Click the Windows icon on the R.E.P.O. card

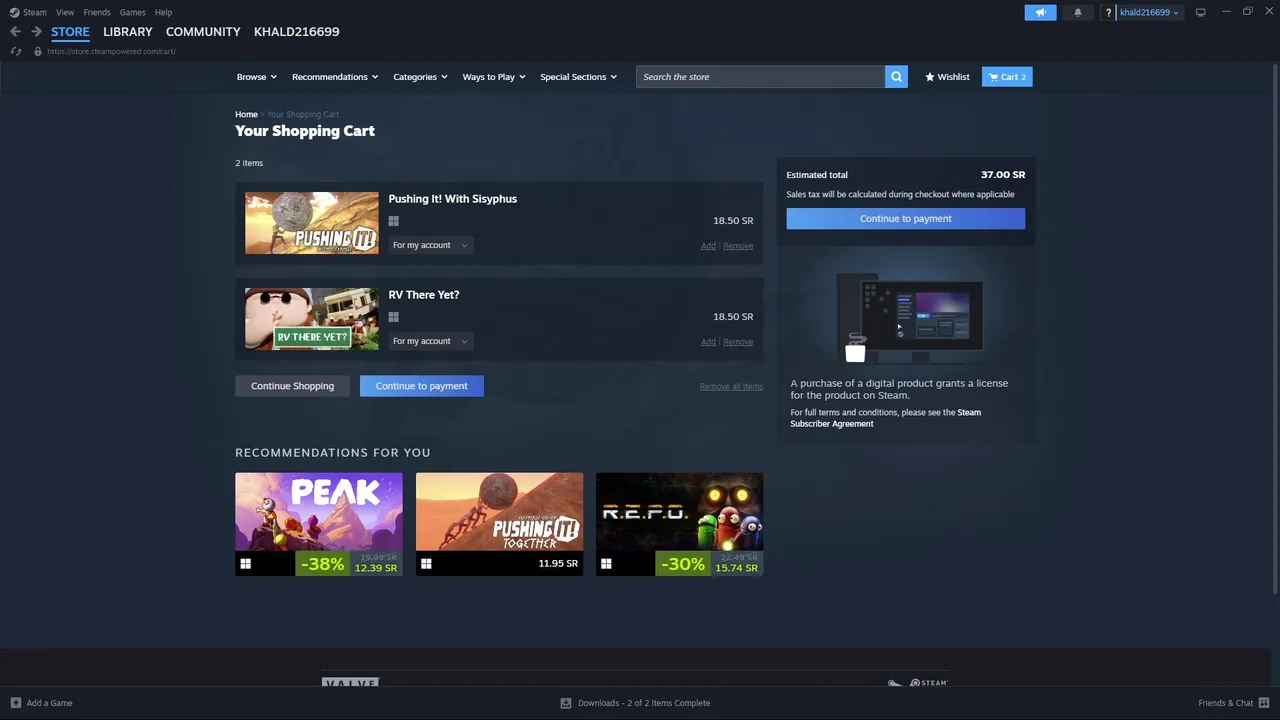click(x=606, y=564)
